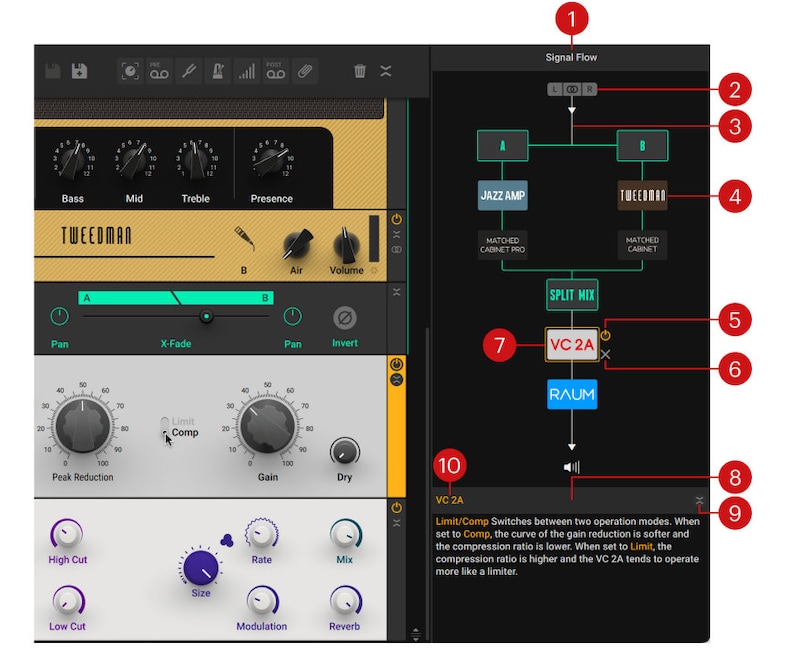Click the output speaker icon
Image resolution: width=794 pixels, height=654 pixels.
click(572, 467)
